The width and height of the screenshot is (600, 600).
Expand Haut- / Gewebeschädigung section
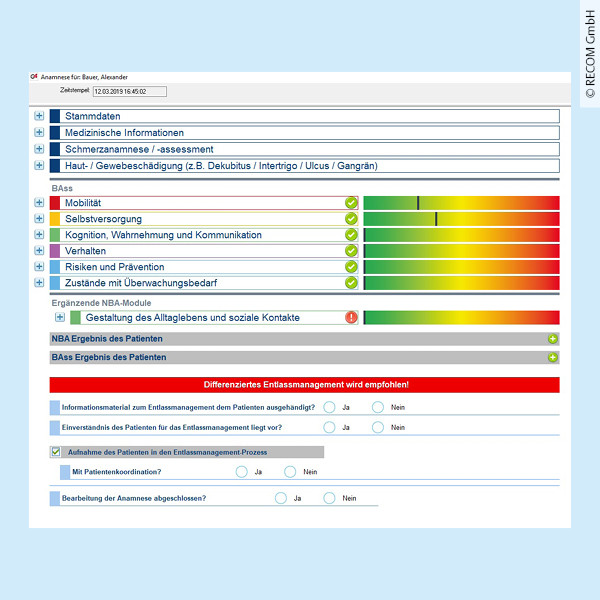tap(39, 165)
